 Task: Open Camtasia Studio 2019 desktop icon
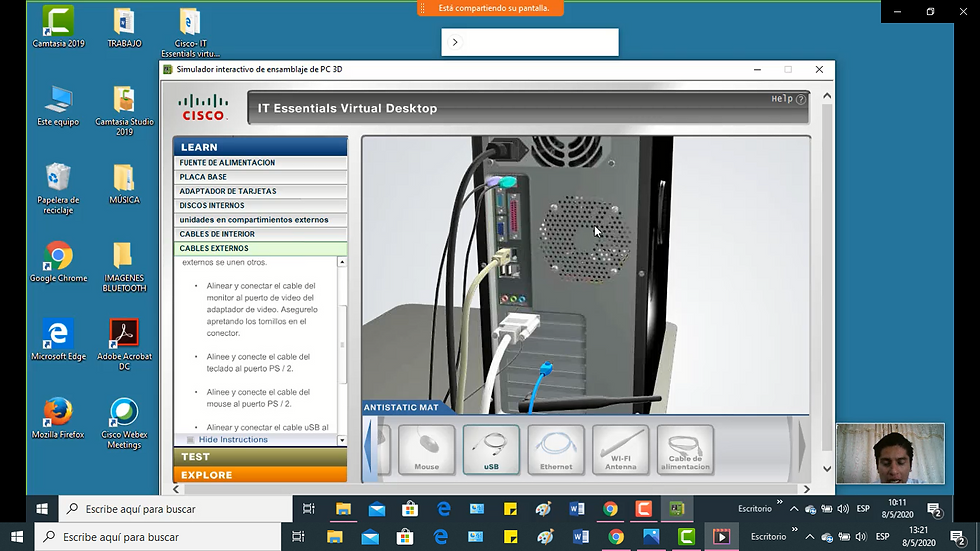[124, 111]
